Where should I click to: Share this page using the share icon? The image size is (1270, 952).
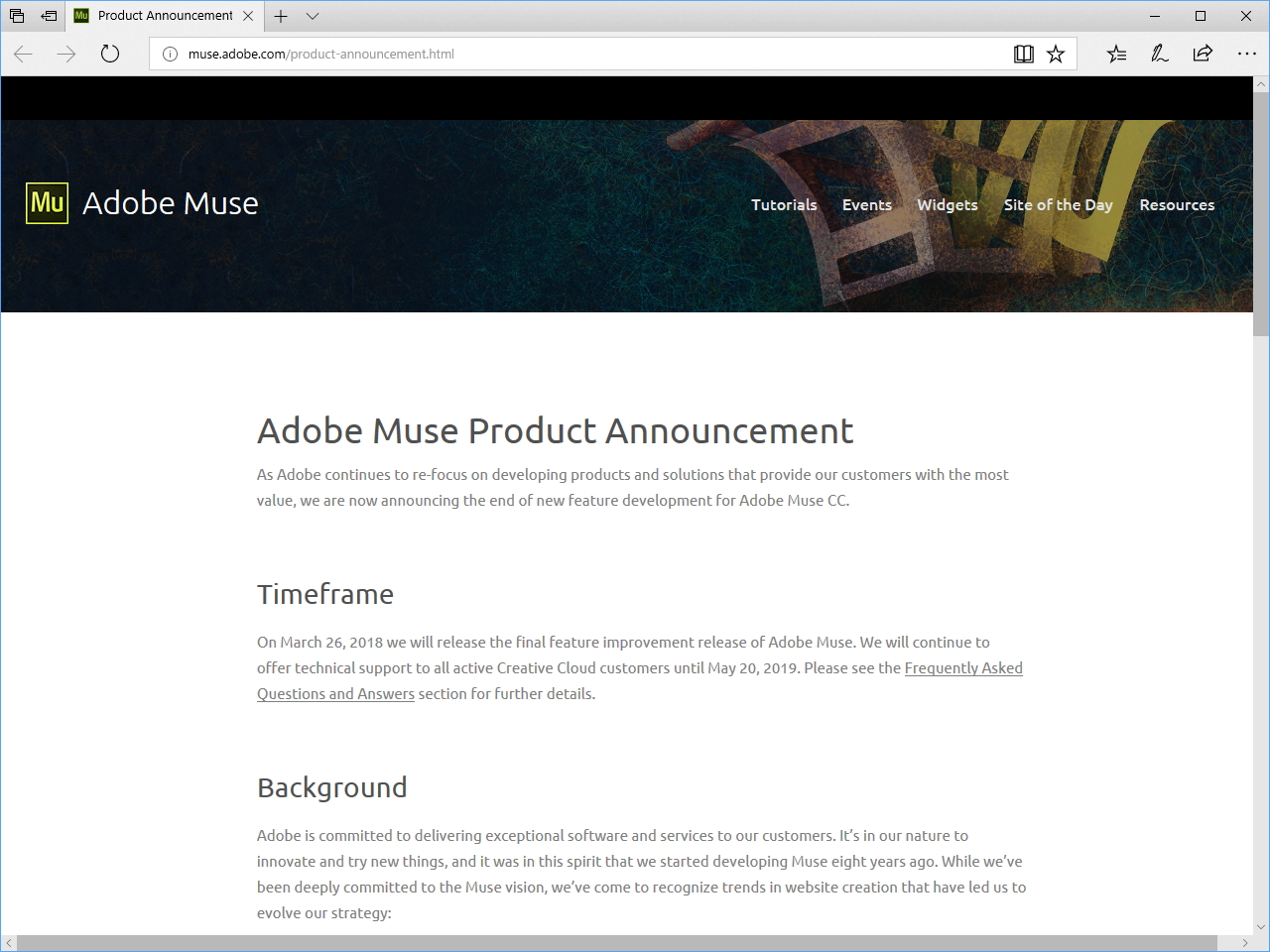(x=1201, y=54)
